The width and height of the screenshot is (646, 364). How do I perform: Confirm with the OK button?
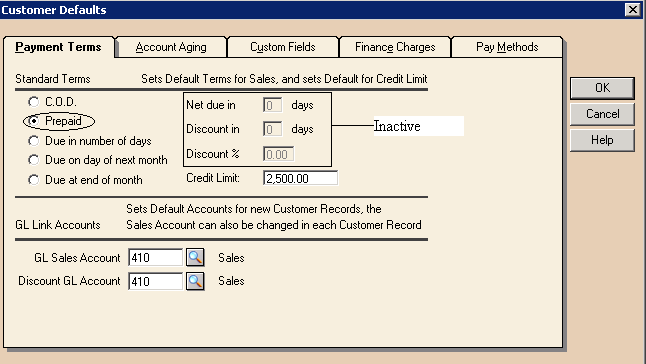[x=602, y=88]
